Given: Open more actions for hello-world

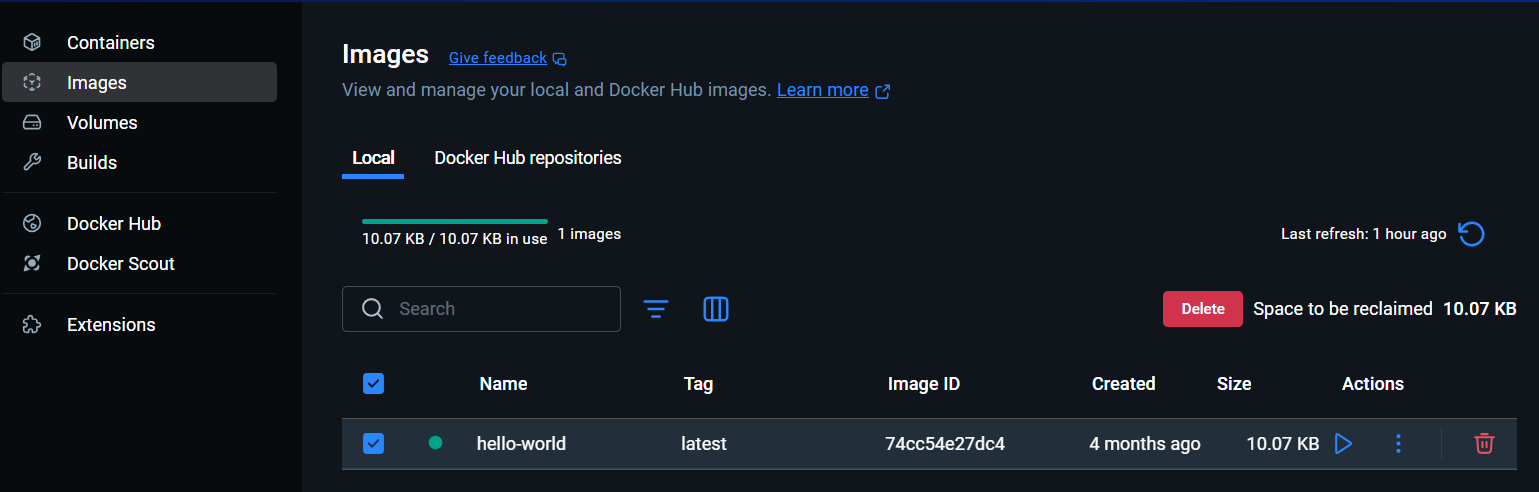Looking at the screenshot, I should pyautogui.click(x=1398, y=443).
